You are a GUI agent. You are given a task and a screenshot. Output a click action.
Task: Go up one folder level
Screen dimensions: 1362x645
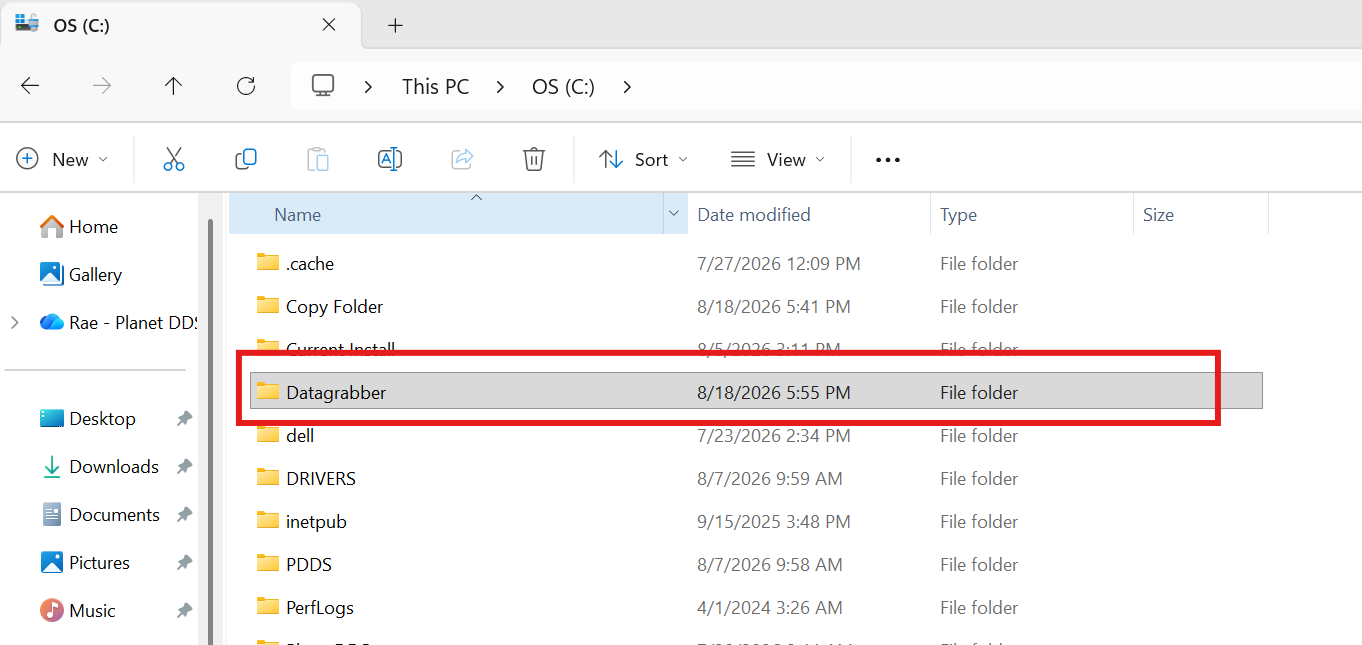pyautogui.click(x=174, y=86)
